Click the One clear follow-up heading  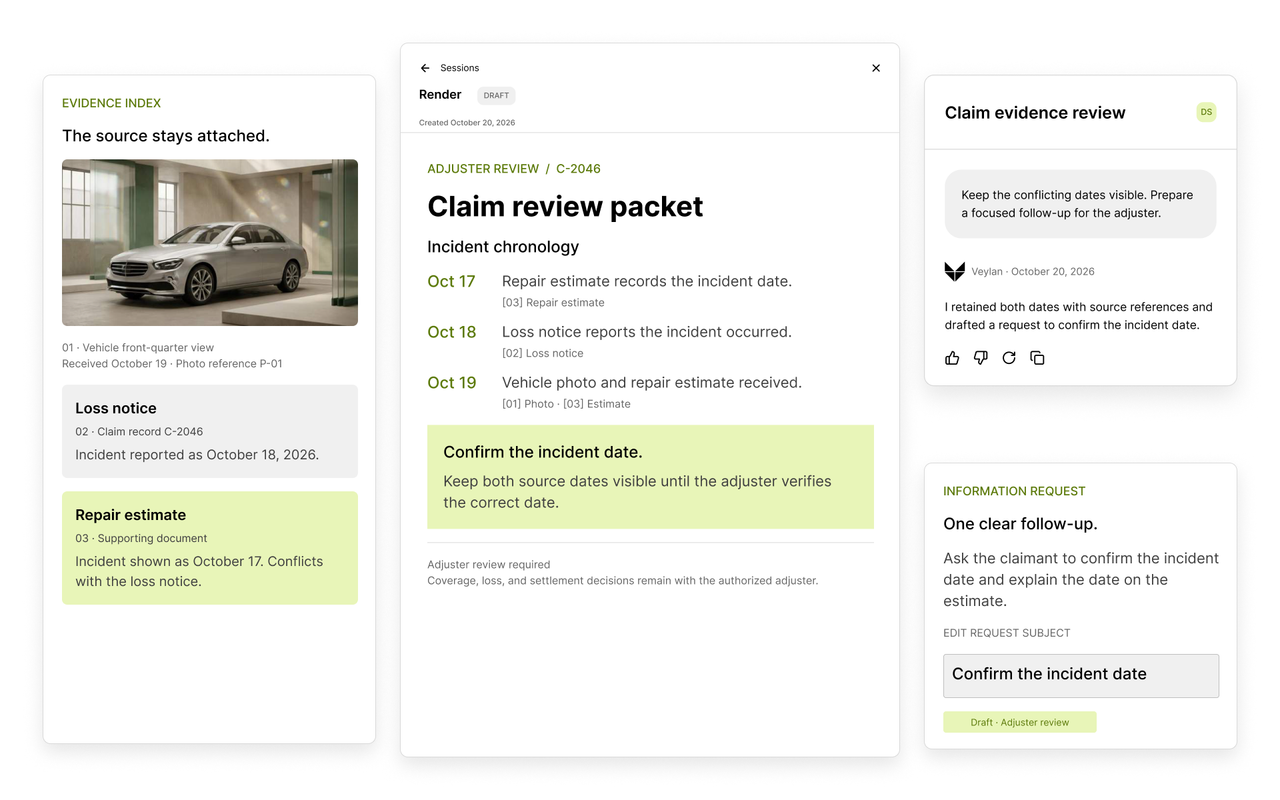tap(1020, 524)
